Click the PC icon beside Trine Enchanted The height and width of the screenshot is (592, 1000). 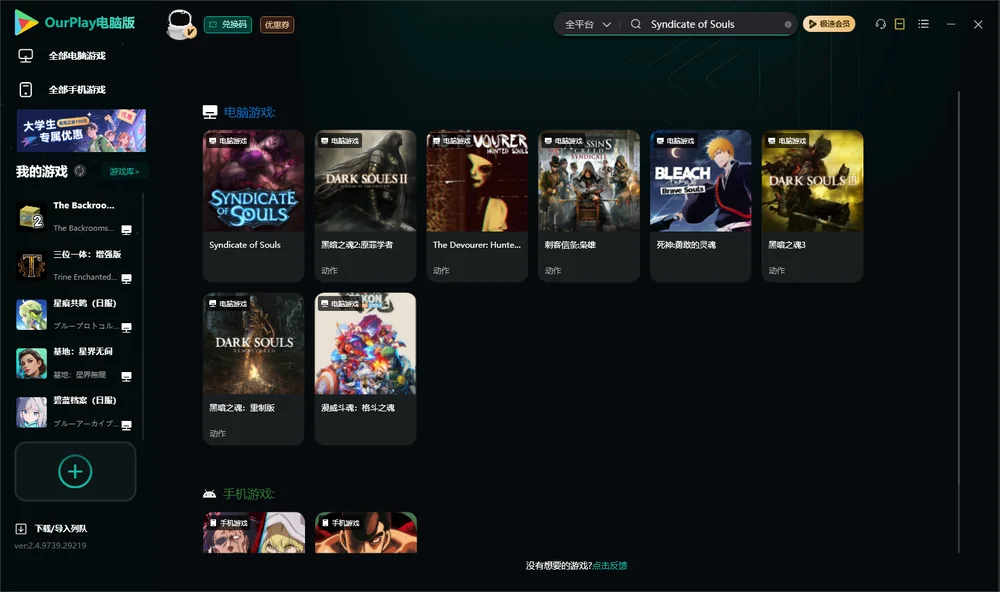pos(126,279)
